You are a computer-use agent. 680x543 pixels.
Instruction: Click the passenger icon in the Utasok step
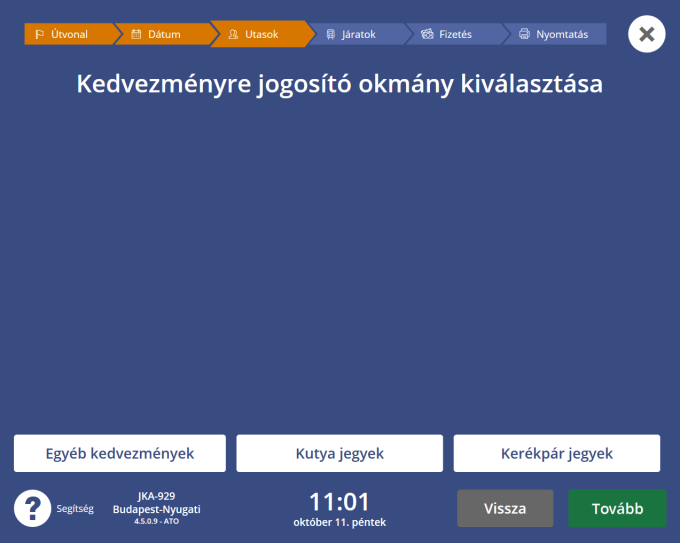pos(232,35)
